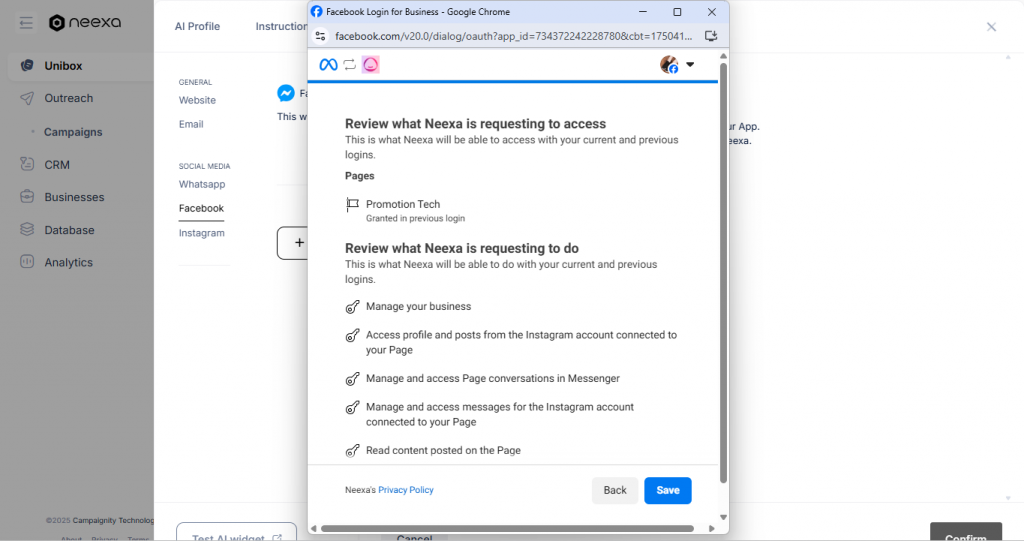
Task: Click the Facebook profile avatar picture
Action: [x=669, y=64]
